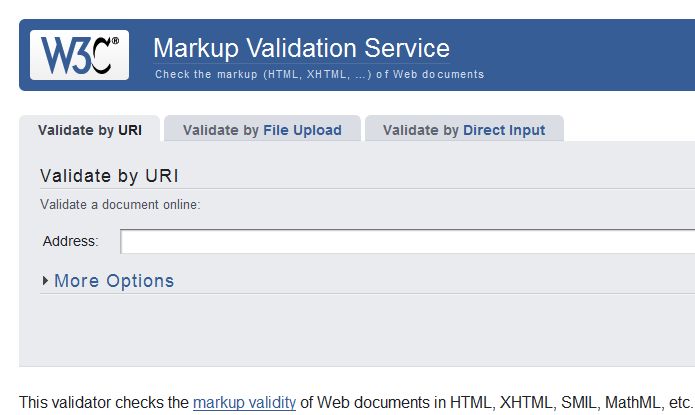The width and height of the screenshot is (695, 415).
Task: Click the Address field label
Action: click(71, 241)
